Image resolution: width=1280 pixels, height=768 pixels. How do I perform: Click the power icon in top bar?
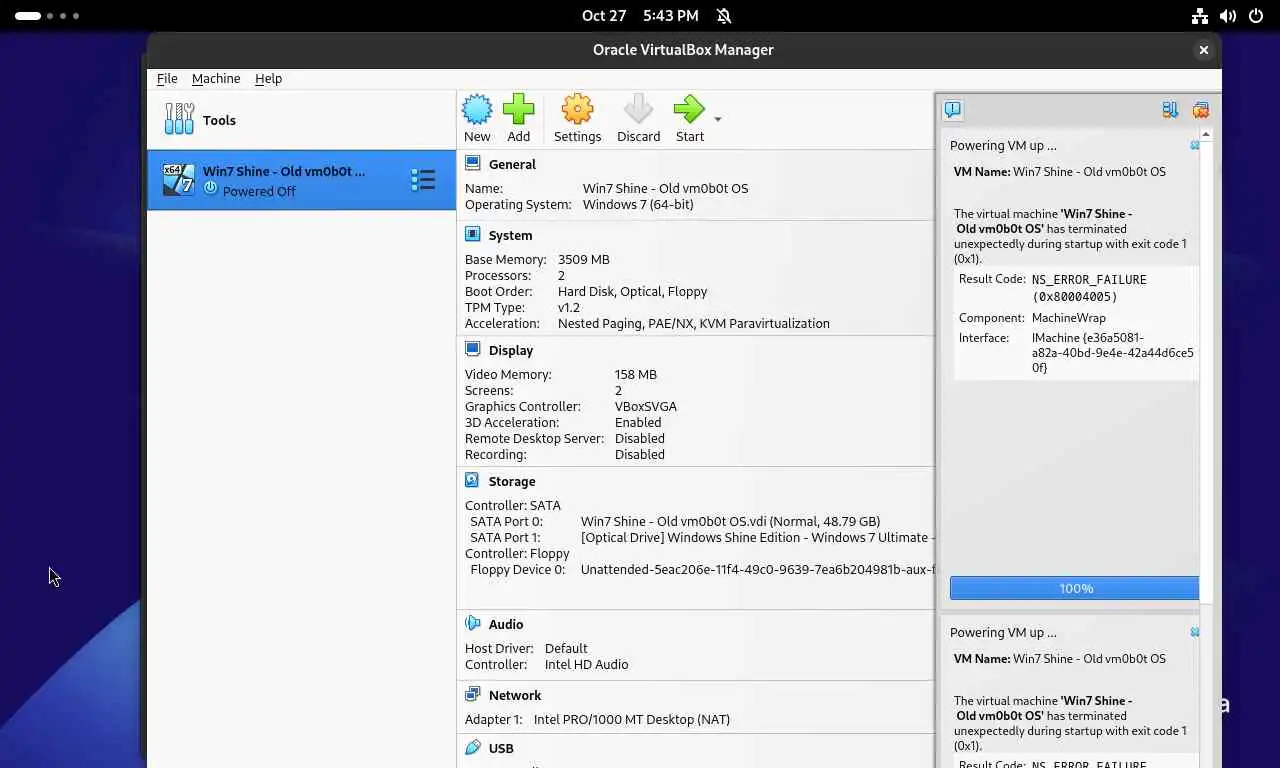point(1256,16)
